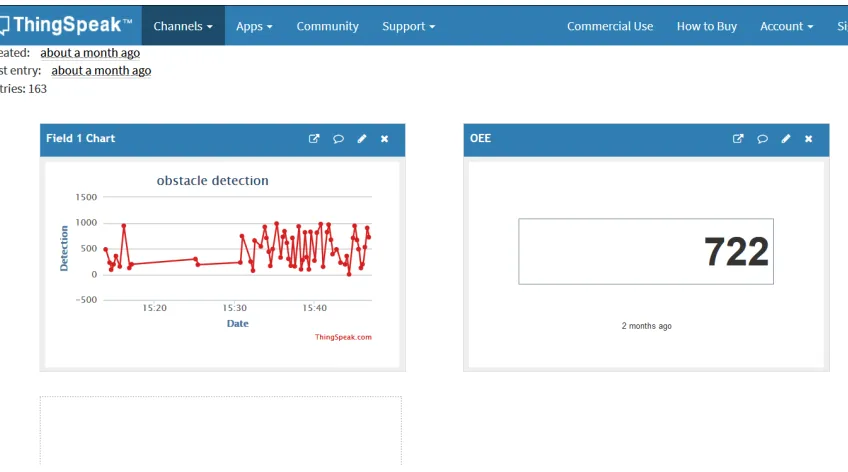Click the 15:20 tick label on chart

point(155,308)
